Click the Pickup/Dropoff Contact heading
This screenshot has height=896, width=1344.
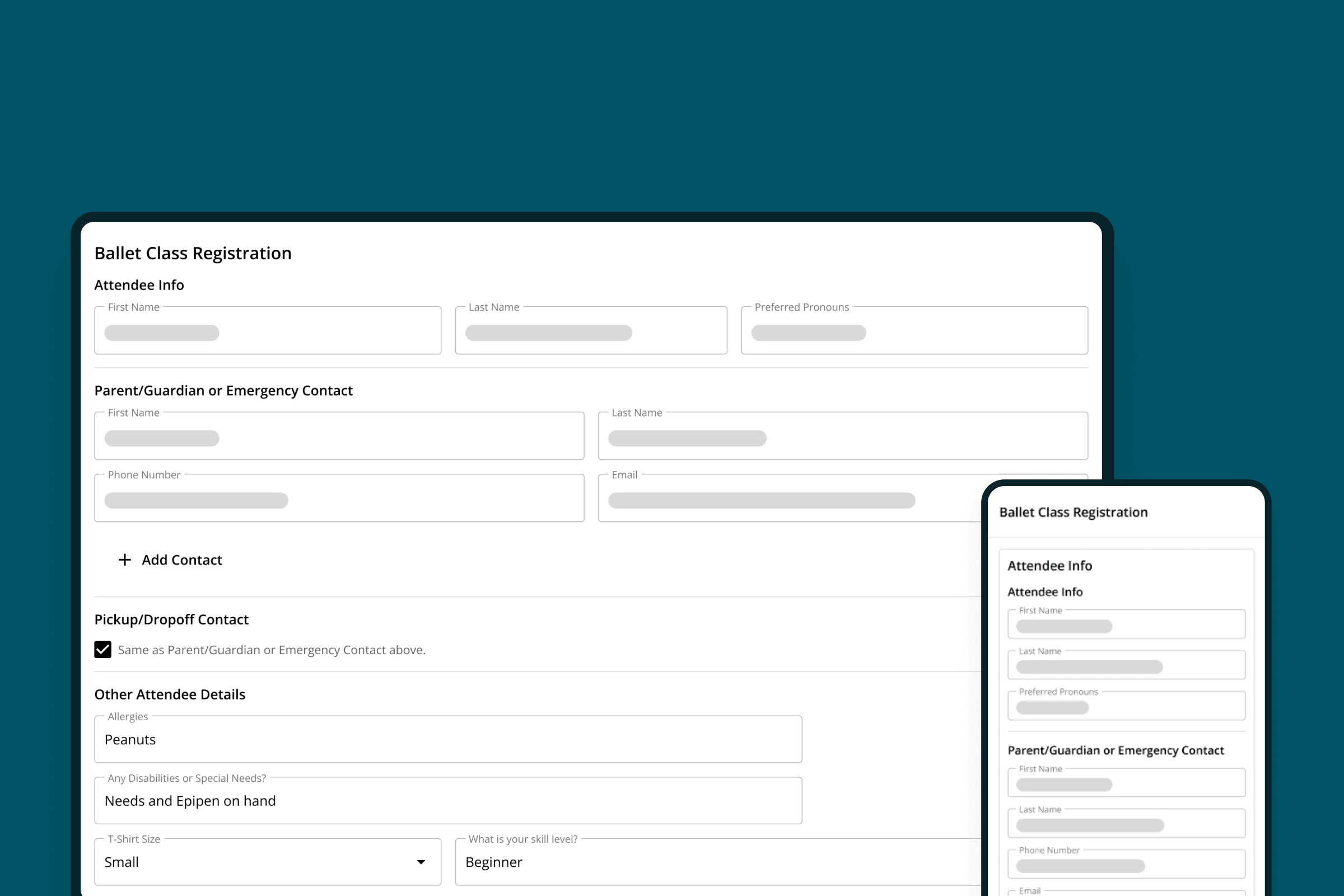(x=171, y=619)
